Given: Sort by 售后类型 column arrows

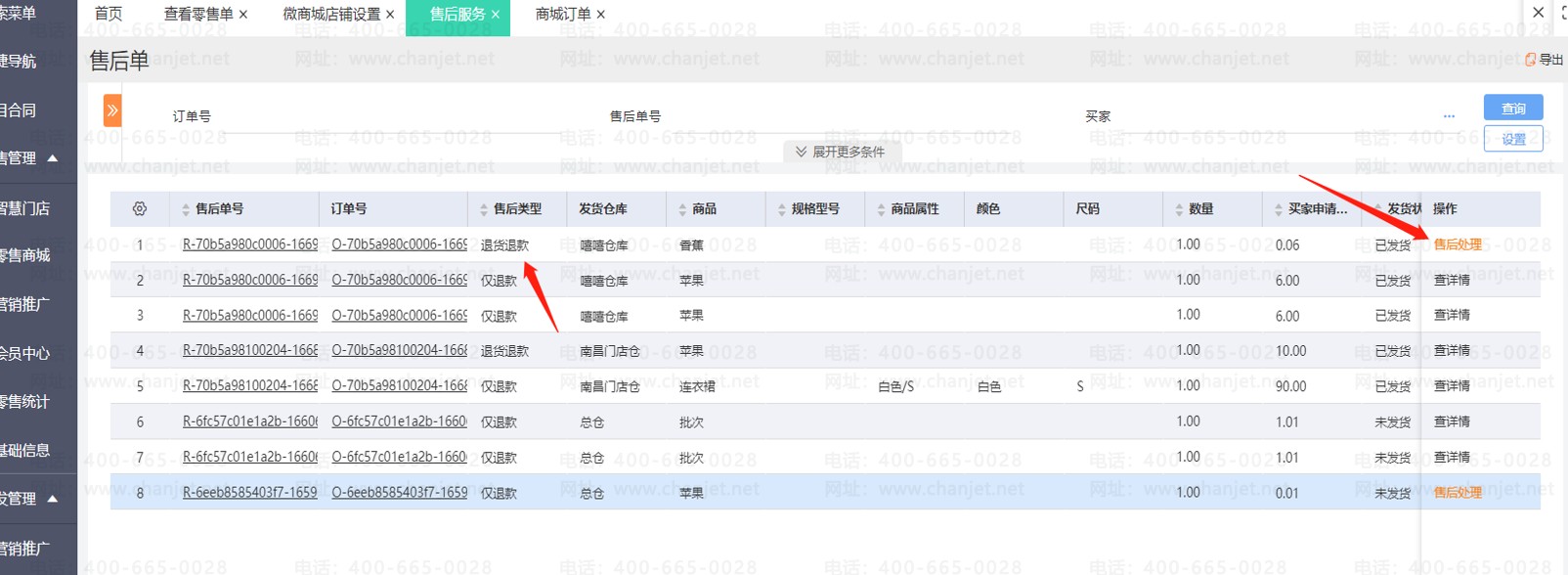Looking at the screenshot, I should tap(484, 209).
